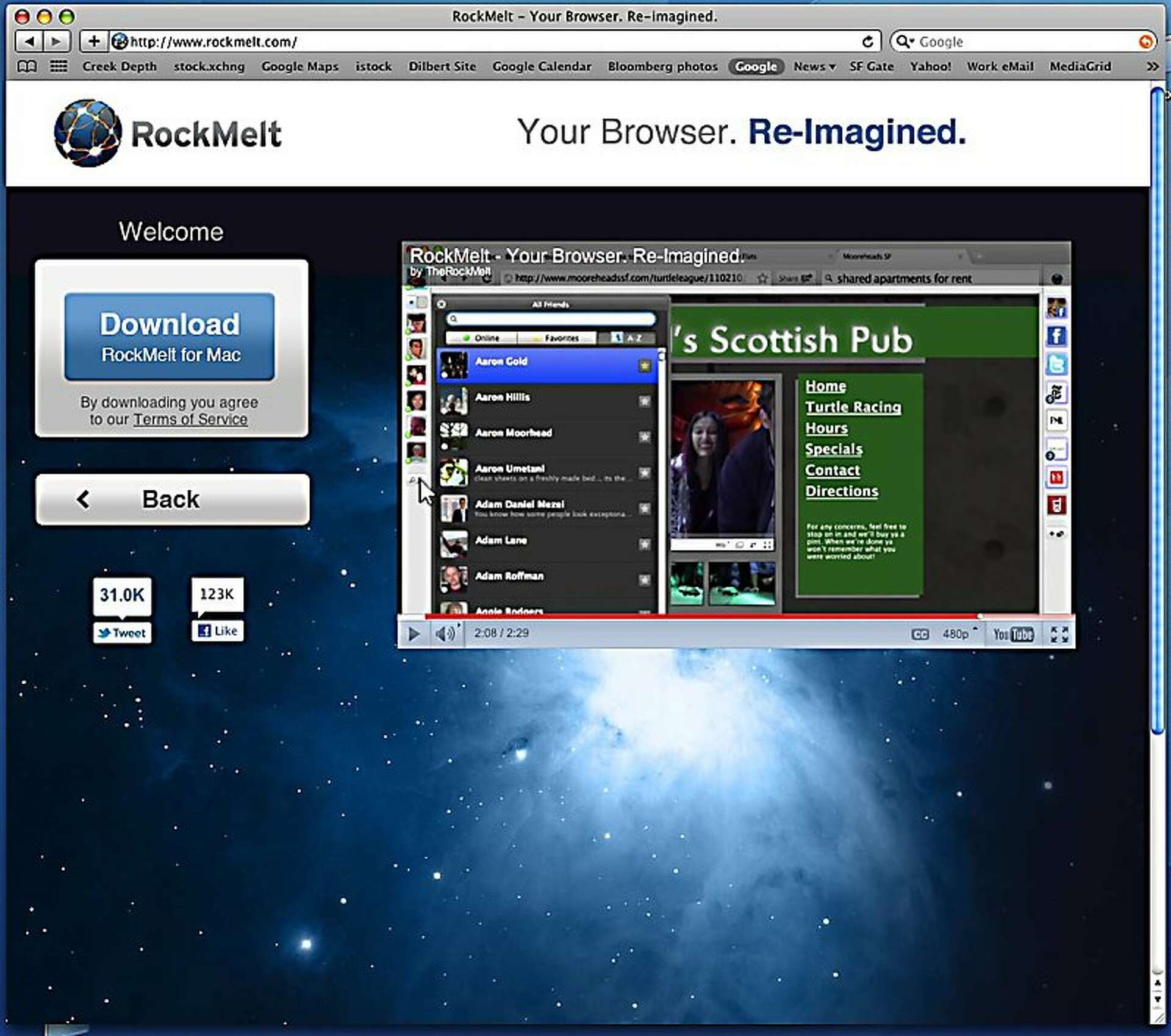Click the bookmarks book icon in the toolbar
Viewport: 1171px width, 1036px height.
[x=26, y=67]
